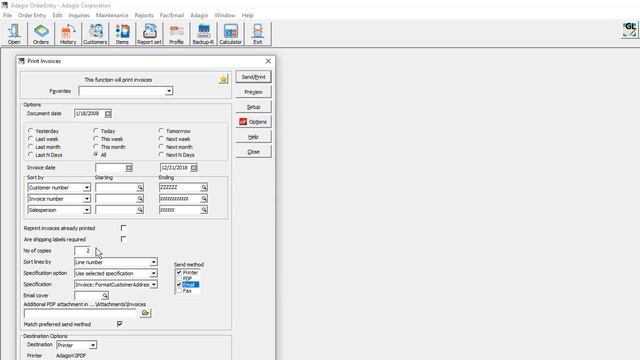Screen dimensions: 640x360
Task: Expand the Favorites dropdown
Action: click(169, 91)
